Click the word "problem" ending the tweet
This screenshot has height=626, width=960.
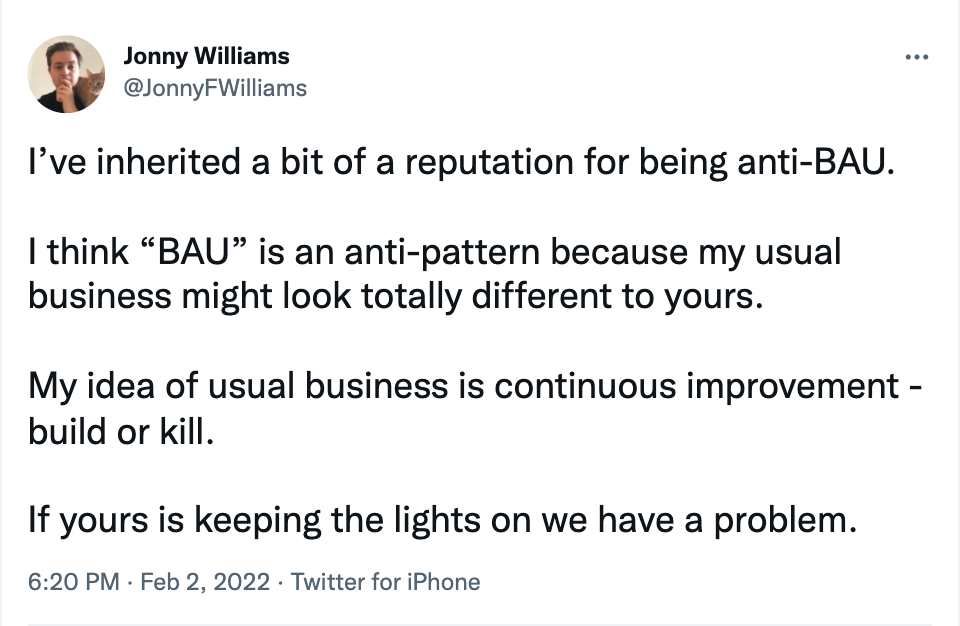tap(780, 521)
